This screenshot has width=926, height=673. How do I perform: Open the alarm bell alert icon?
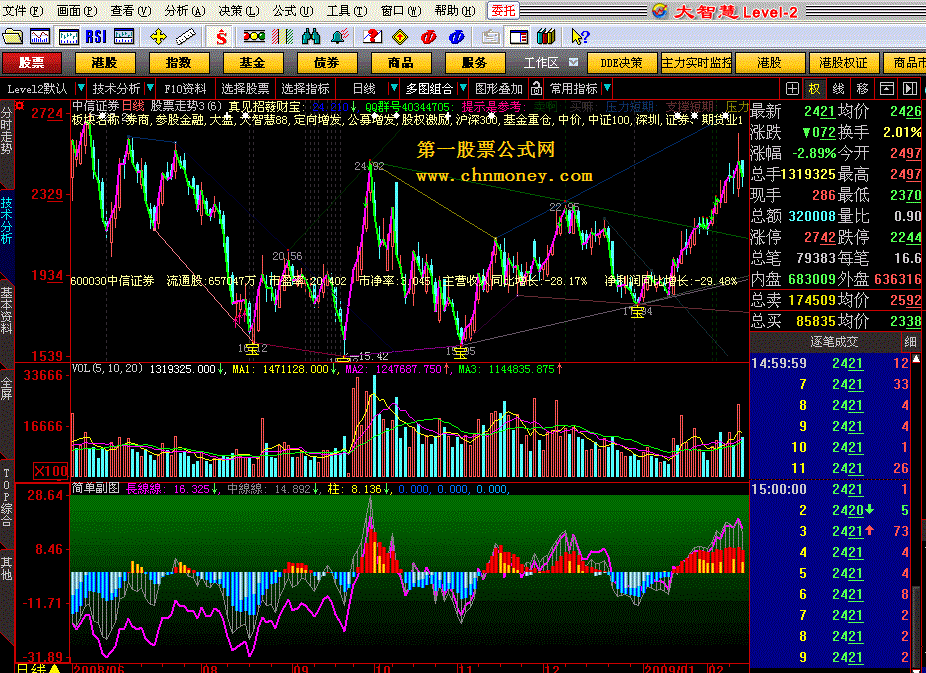coord(339,37)
